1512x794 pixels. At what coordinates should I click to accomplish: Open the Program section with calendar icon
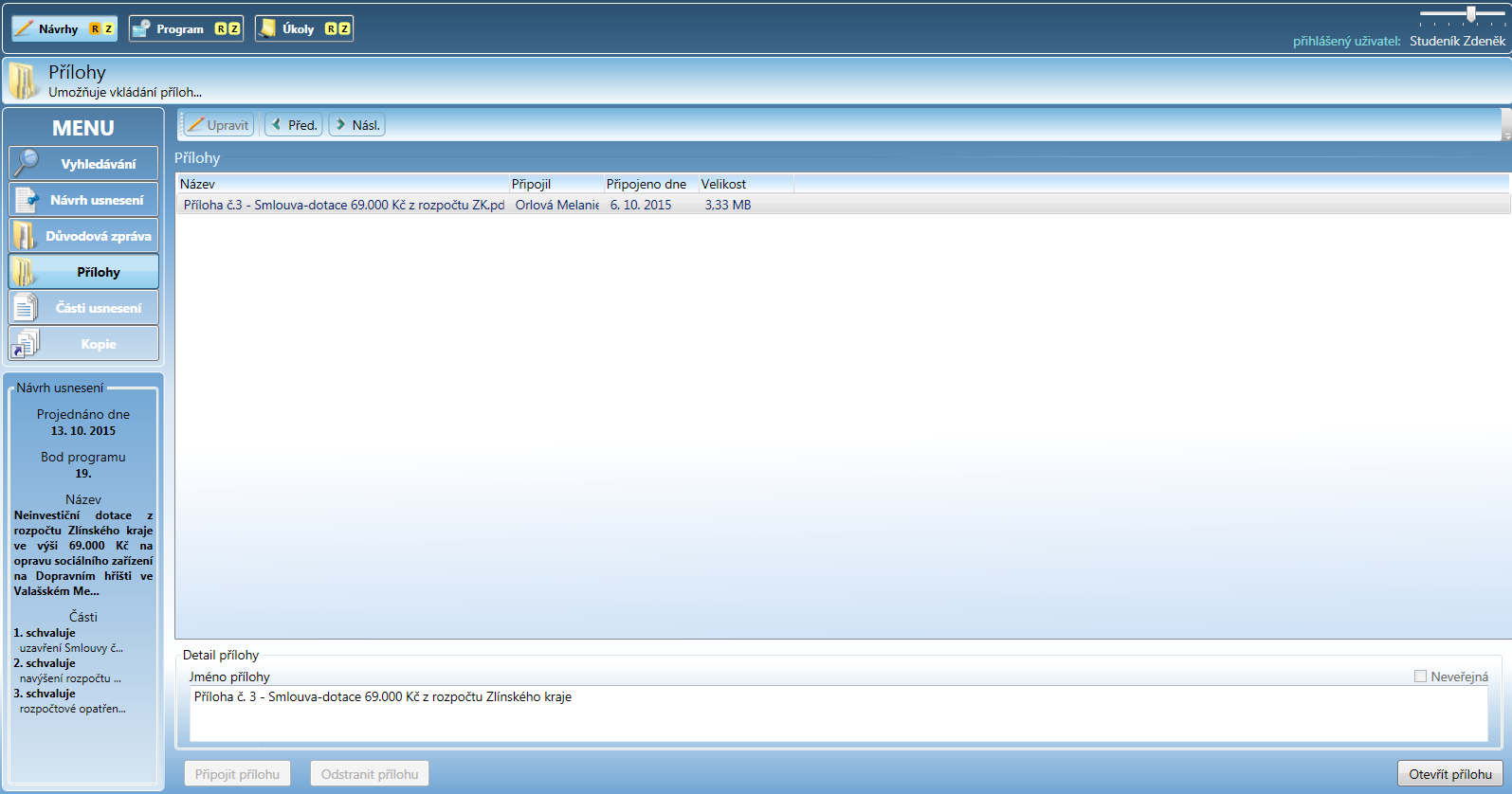186,28
